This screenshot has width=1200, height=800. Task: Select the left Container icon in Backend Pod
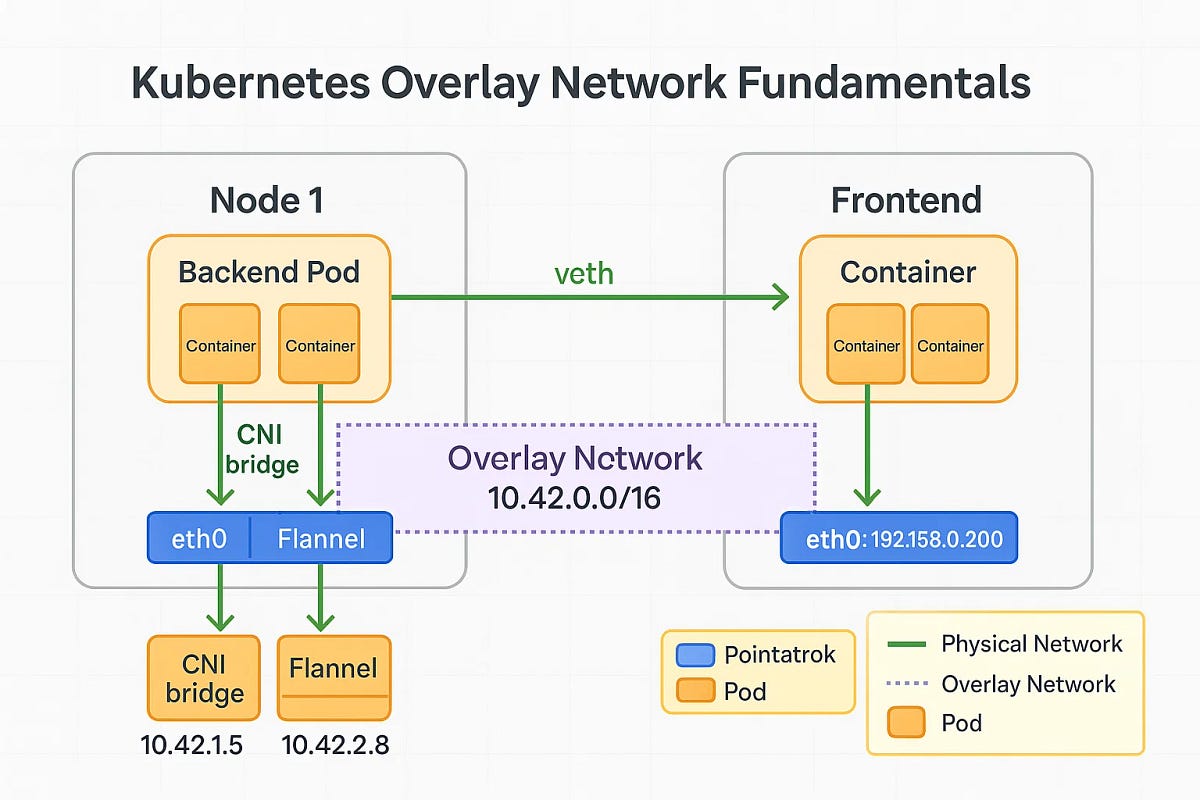point(220,345)
